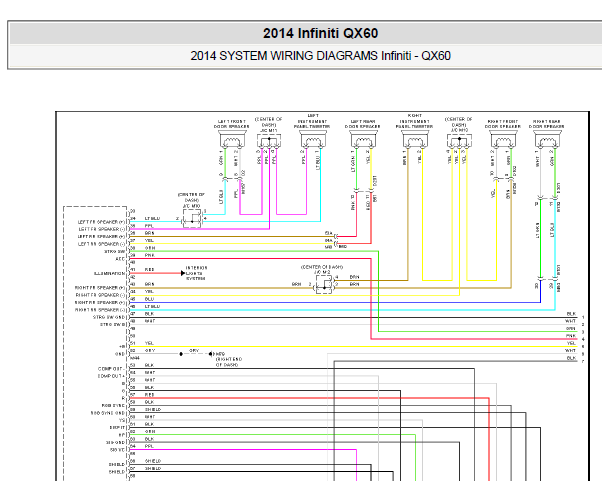
Task: Click 'RIGHT FR SPEAKER (+)' pin label
Action: coord(99,288)
